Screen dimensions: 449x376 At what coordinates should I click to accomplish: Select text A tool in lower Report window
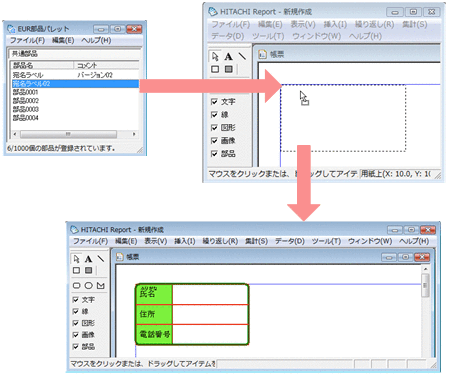point(88,259)
